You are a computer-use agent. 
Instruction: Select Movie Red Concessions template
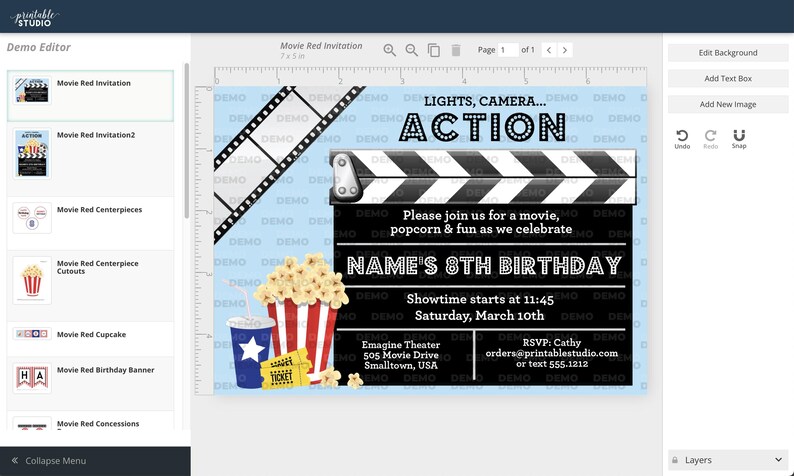click(x=90, y=421)
